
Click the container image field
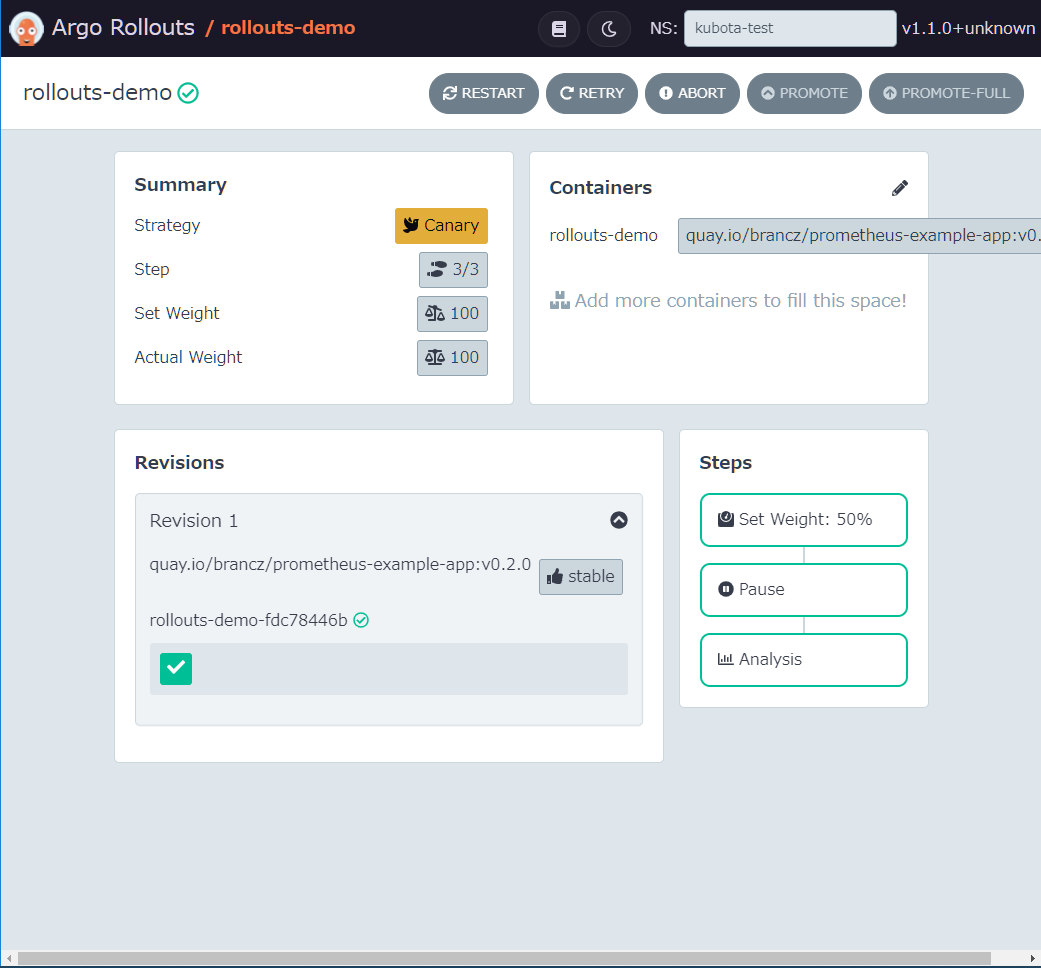pos(859,236)
